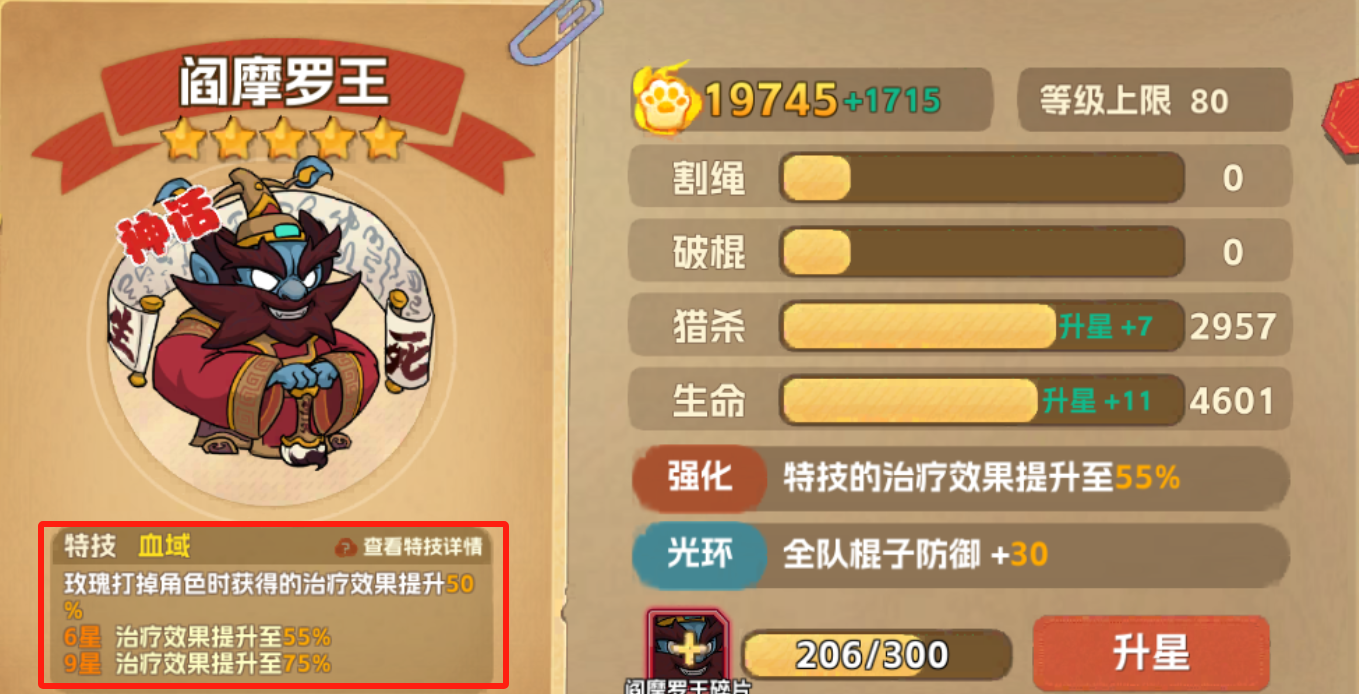Image resolution: width=1359 pixels, height=694 pixels.
Task: Click the 阎摩罗王 name banner
Action: [x=284, y=84]
